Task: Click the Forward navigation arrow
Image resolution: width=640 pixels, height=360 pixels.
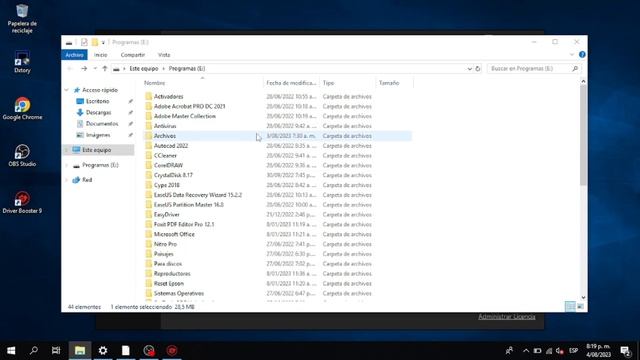Action: [x=84, y=69]
